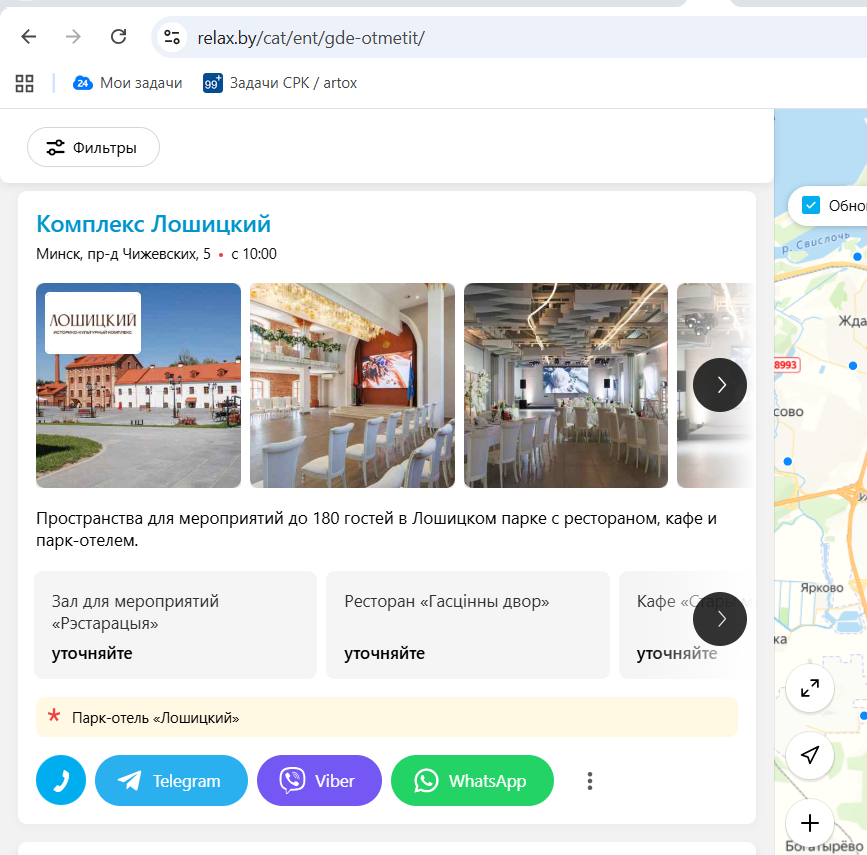The width and height of the screenshot is (867, 855).
Task: Open the Мои задачи bookmark
Action: (128, 83)
